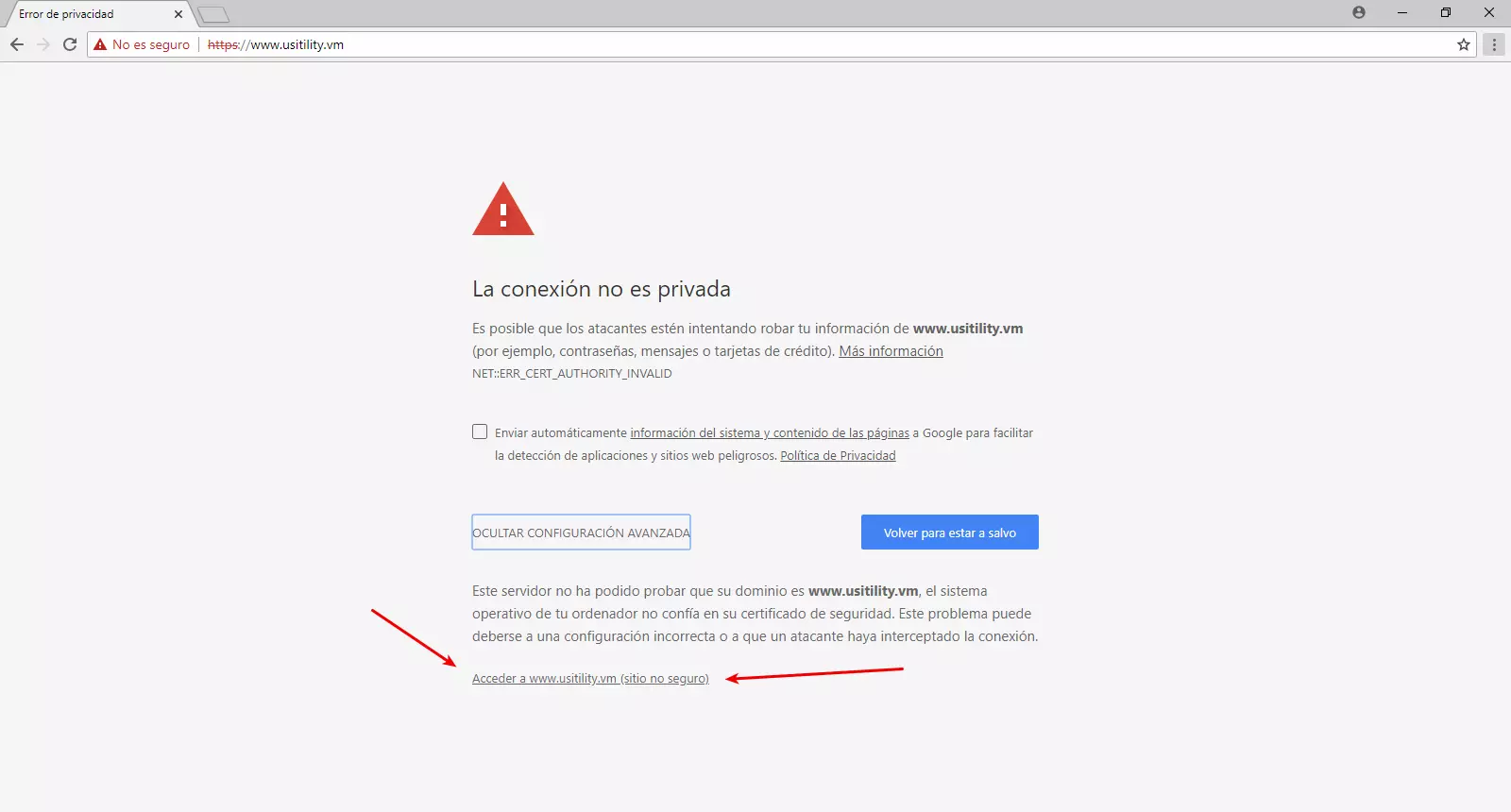Enable sending system information to Google checkbox
The width and height of the screenshot is (1511, 812).
click(x=480, y=431)
